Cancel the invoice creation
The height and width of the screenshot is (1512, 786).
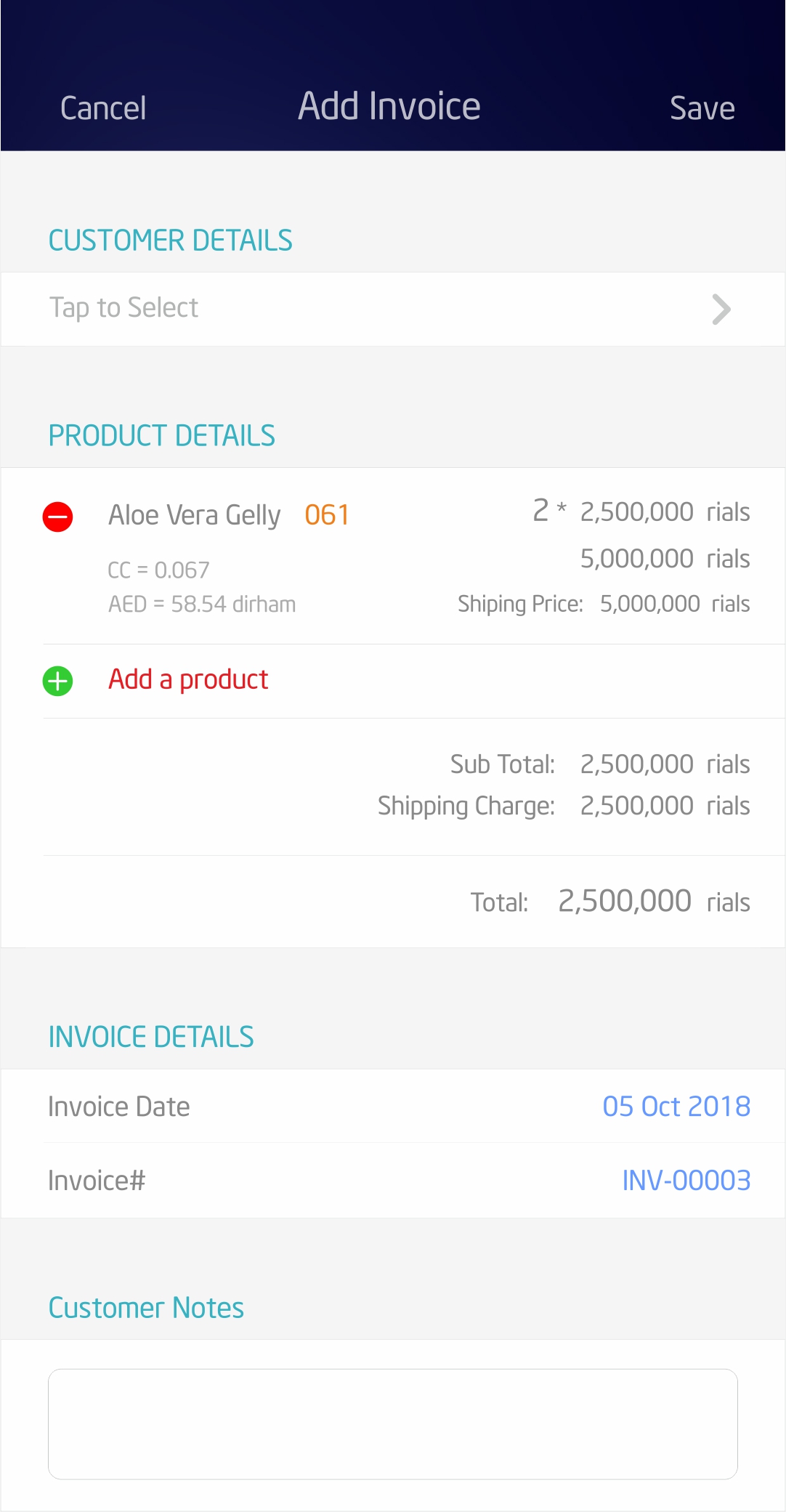pyautogui.click(x=103, y=108)
